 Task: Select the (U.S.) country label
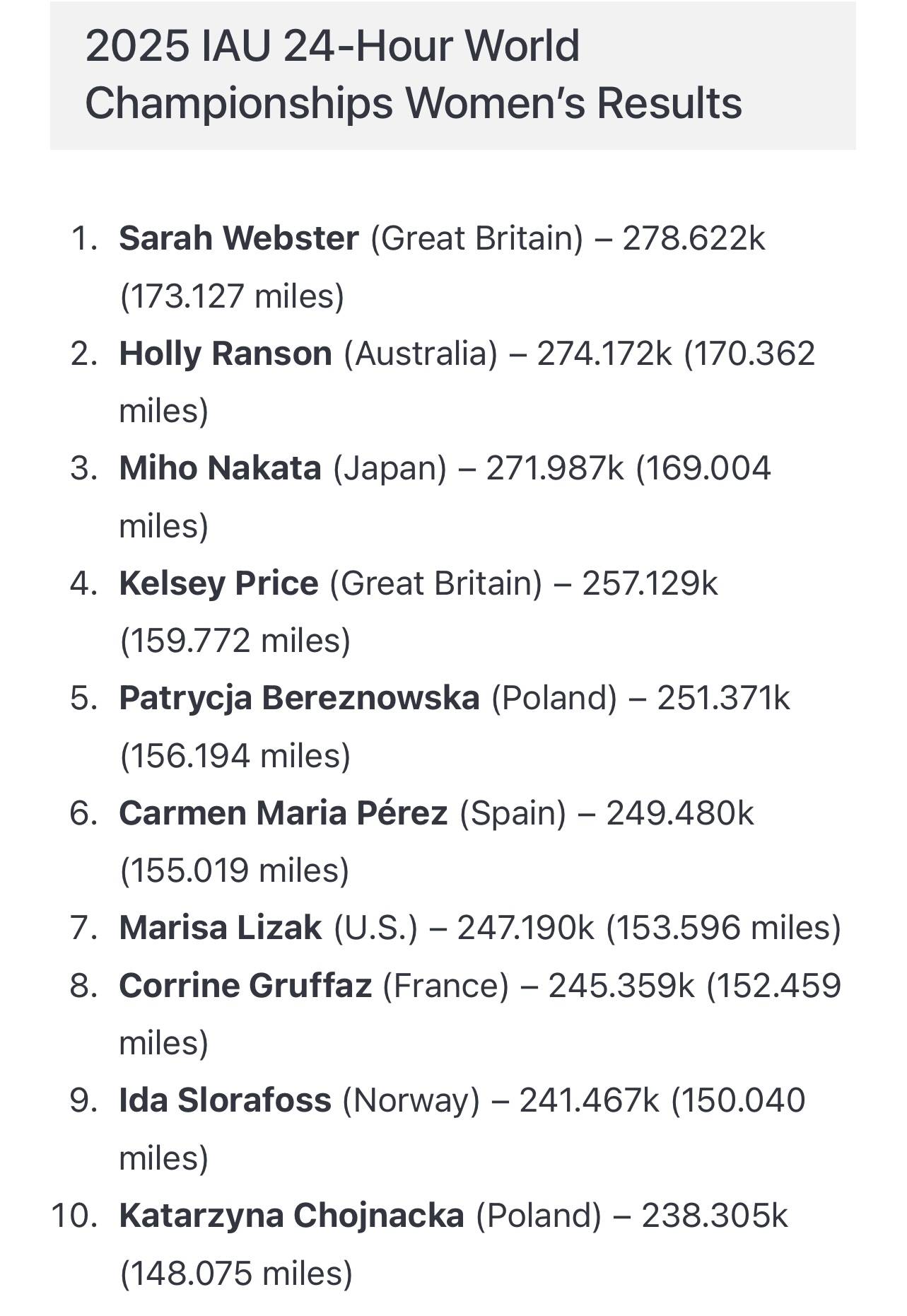(x=375, y=928)
